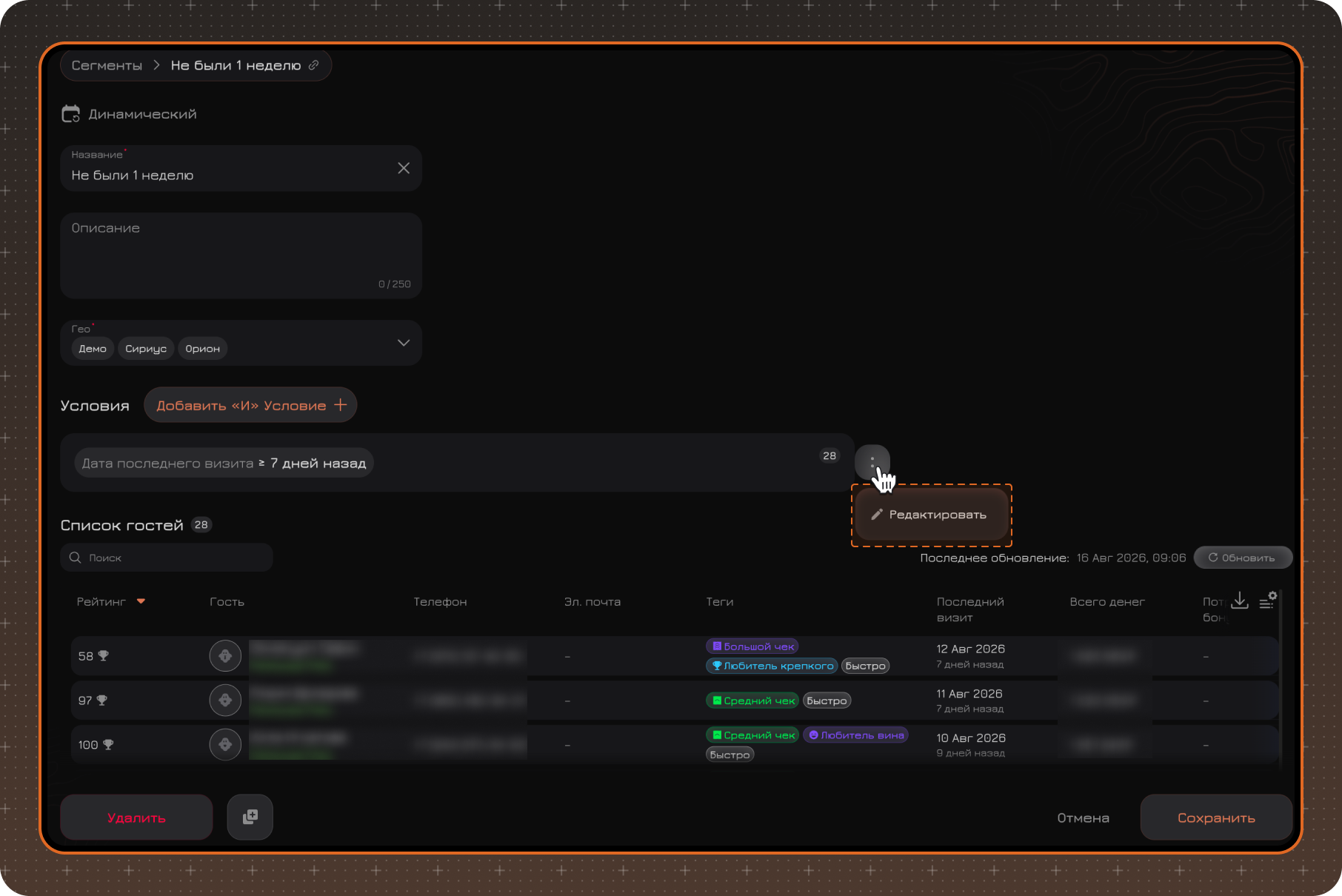The width and height of the screenshot is (1342, 896).
Task: Click Отмена to cancel
Action: point(1083,818)
